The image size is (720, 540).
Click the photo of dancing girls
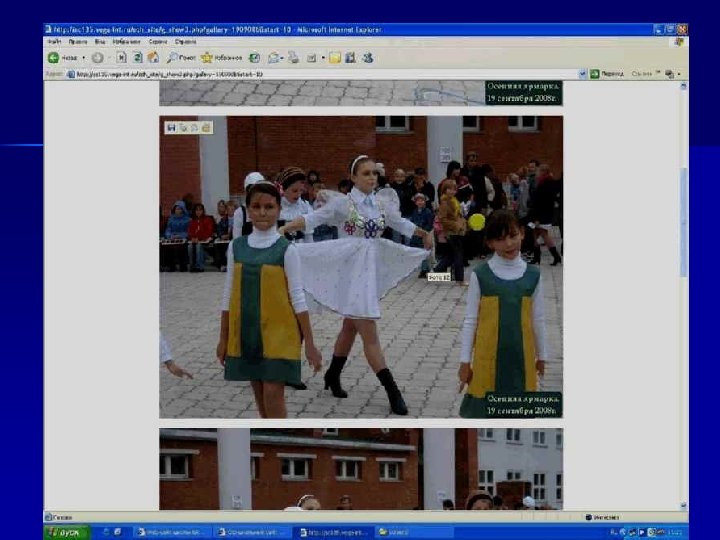tap(361, 267)
